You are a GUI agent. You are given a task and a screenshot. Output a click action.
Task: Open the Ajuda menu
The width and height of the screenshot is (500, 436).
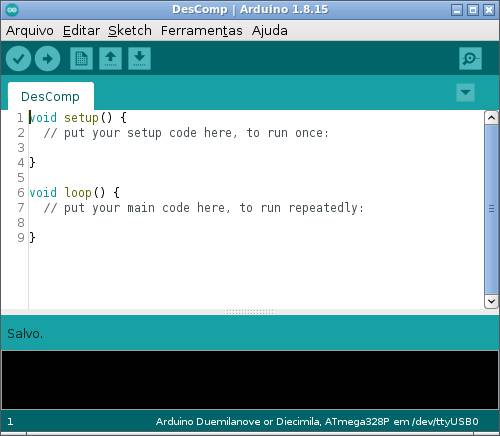coord(270,31)
